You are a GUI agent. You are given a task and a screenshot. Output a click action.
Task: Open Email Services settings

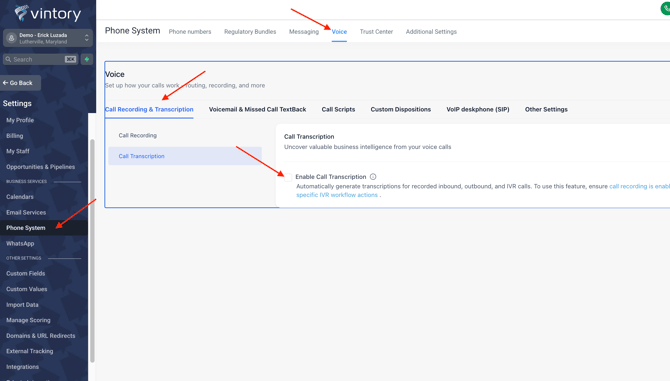pyautogui.click(x=26, y=212)
